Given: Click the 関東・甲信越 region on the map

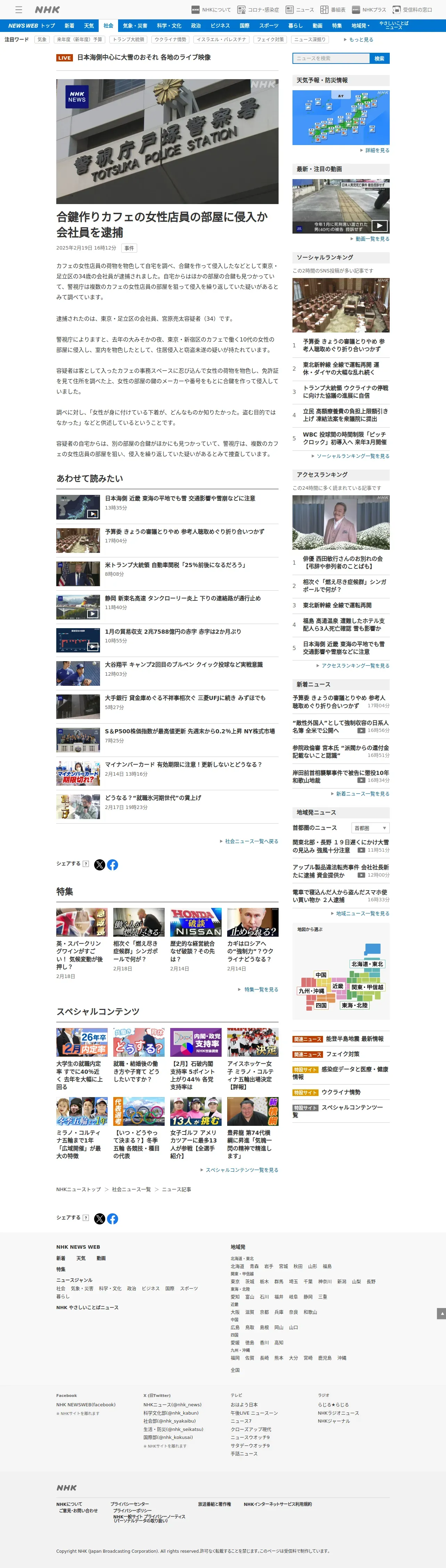Looking at the screenshot, I should tap(367, 987).
